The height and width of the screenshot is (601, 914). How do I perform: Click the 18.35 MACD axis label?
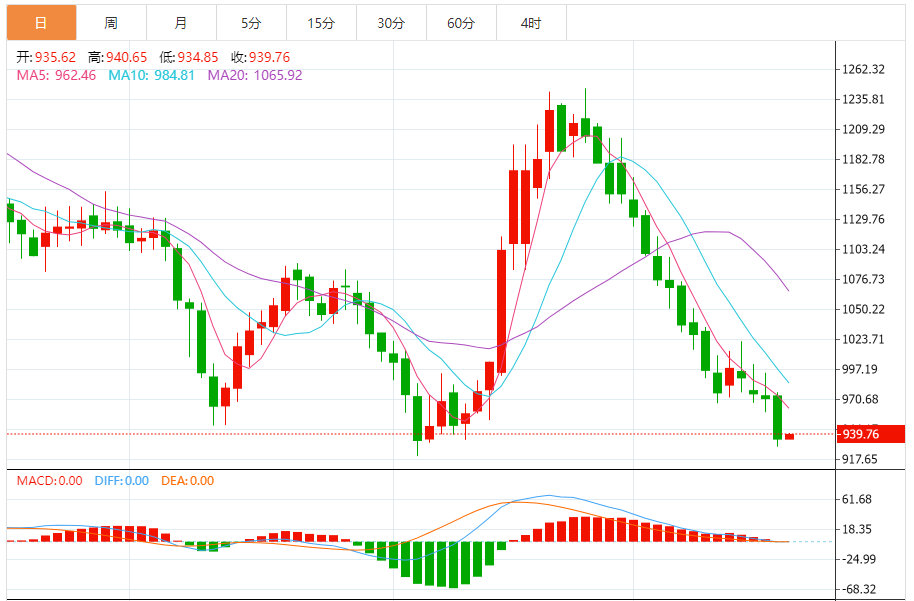point(857,529)
